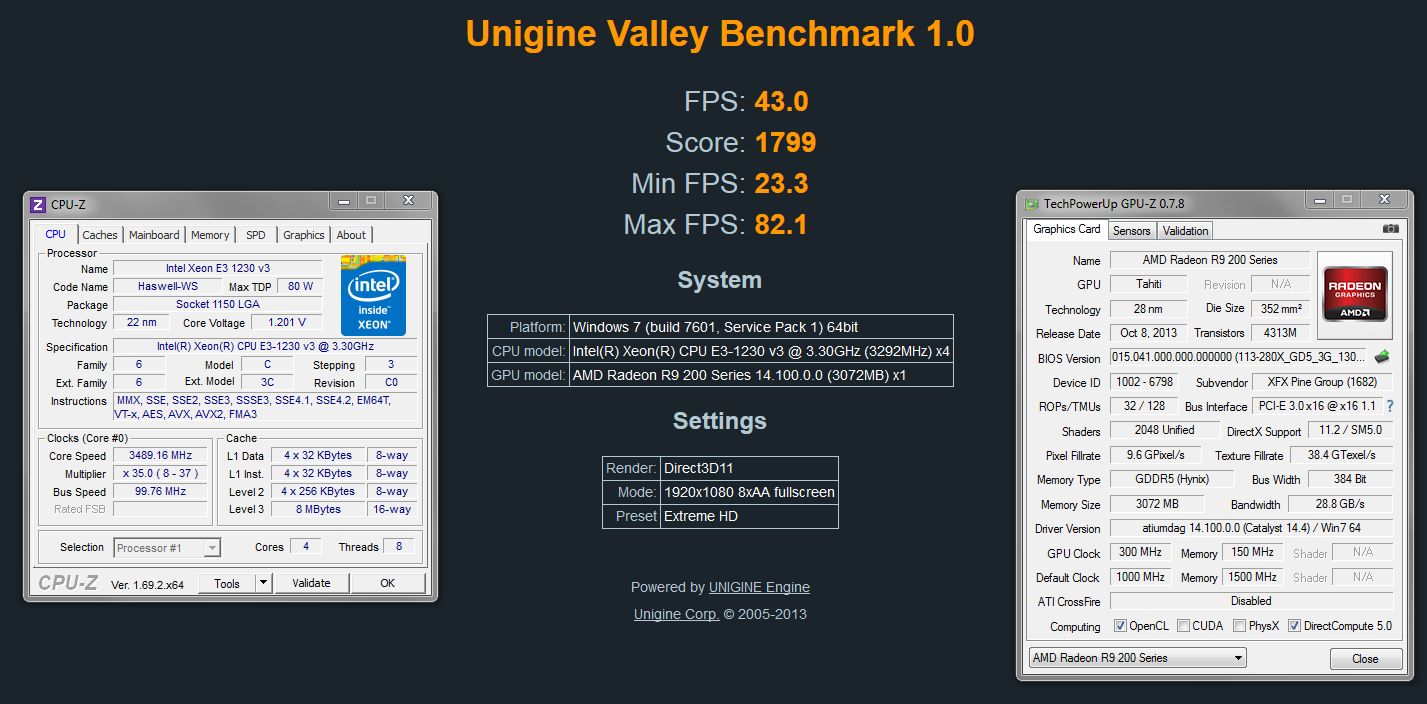Click the CPU-Z Name field Intel Xeon E3 1230 v3

pos(217,268)
